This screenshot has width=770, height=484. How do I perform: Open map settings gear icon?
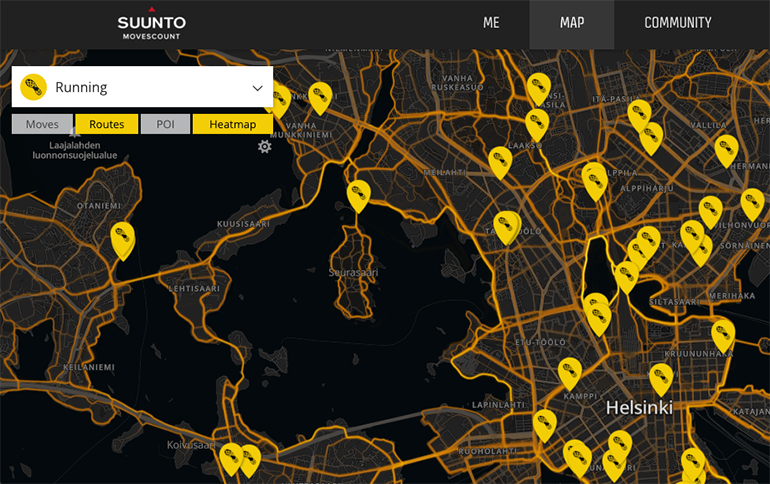click(265, 146)
